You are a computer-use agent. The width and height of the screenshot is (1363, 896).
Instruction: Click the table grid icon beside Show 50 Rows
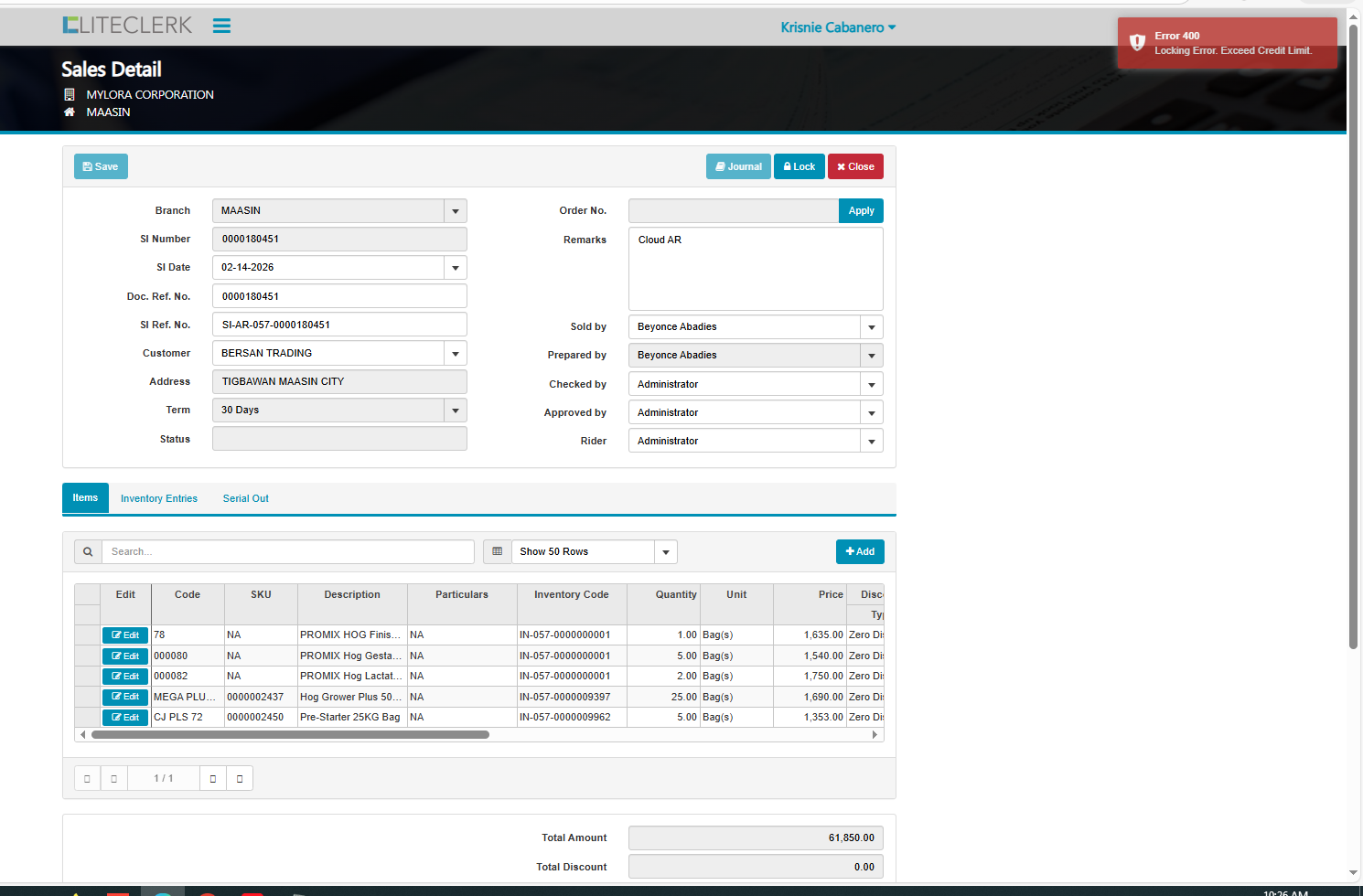tap(498, 552)
